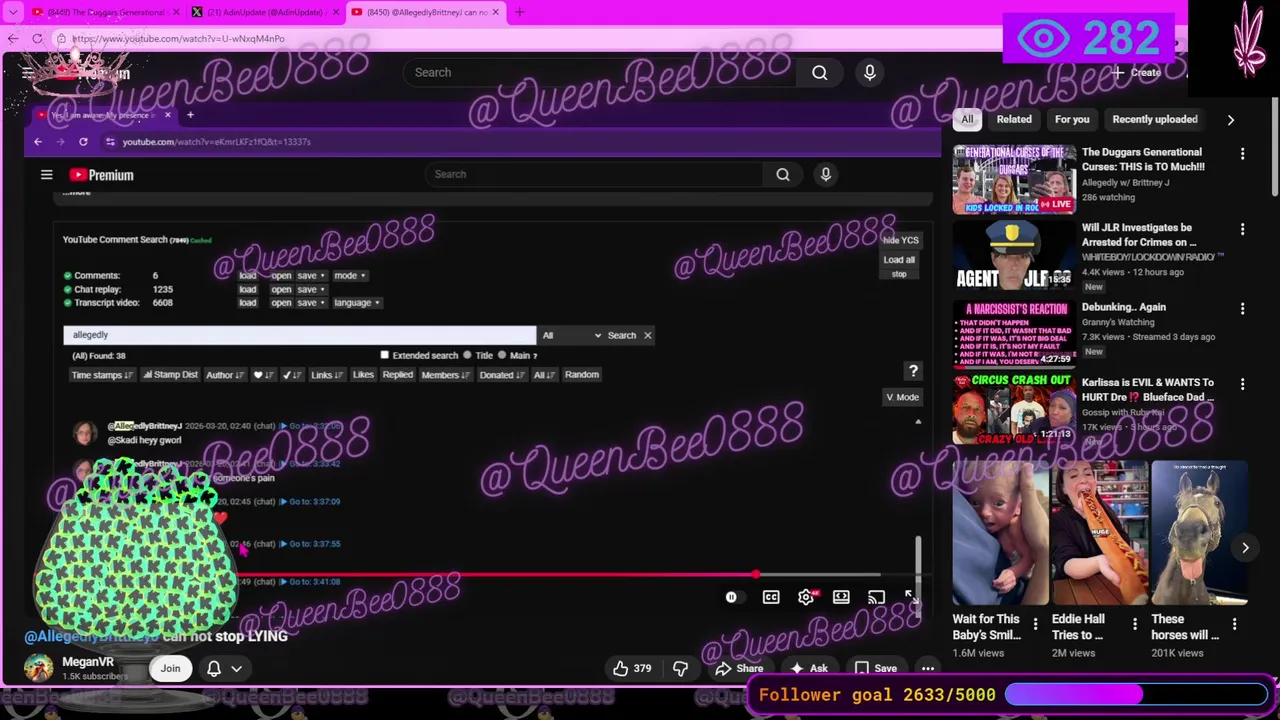Activate voice search microphone in outer YouTube

pos(869,72)
